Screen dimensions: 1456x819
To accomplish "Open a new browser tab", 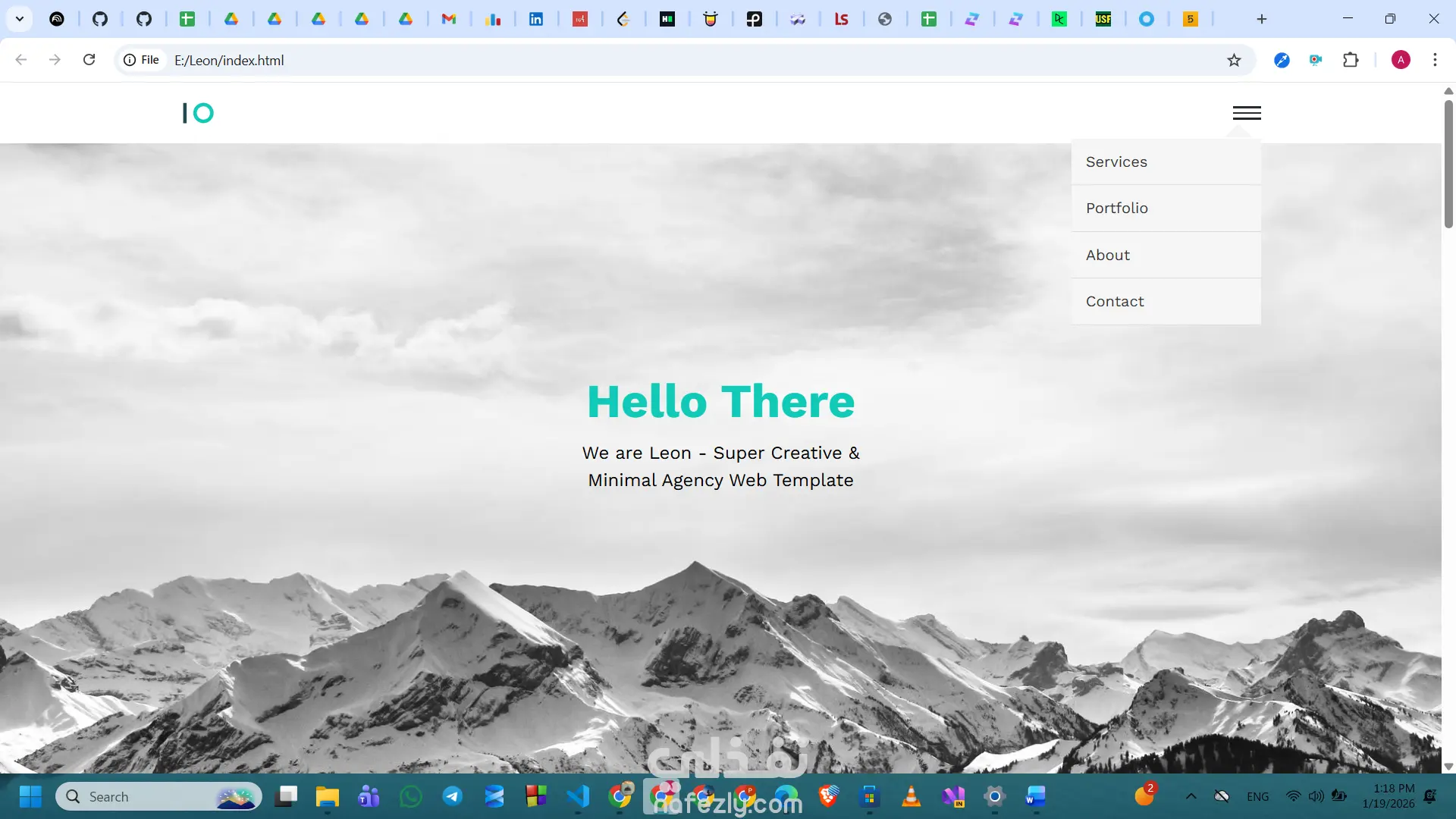I will pos(1261,19).
